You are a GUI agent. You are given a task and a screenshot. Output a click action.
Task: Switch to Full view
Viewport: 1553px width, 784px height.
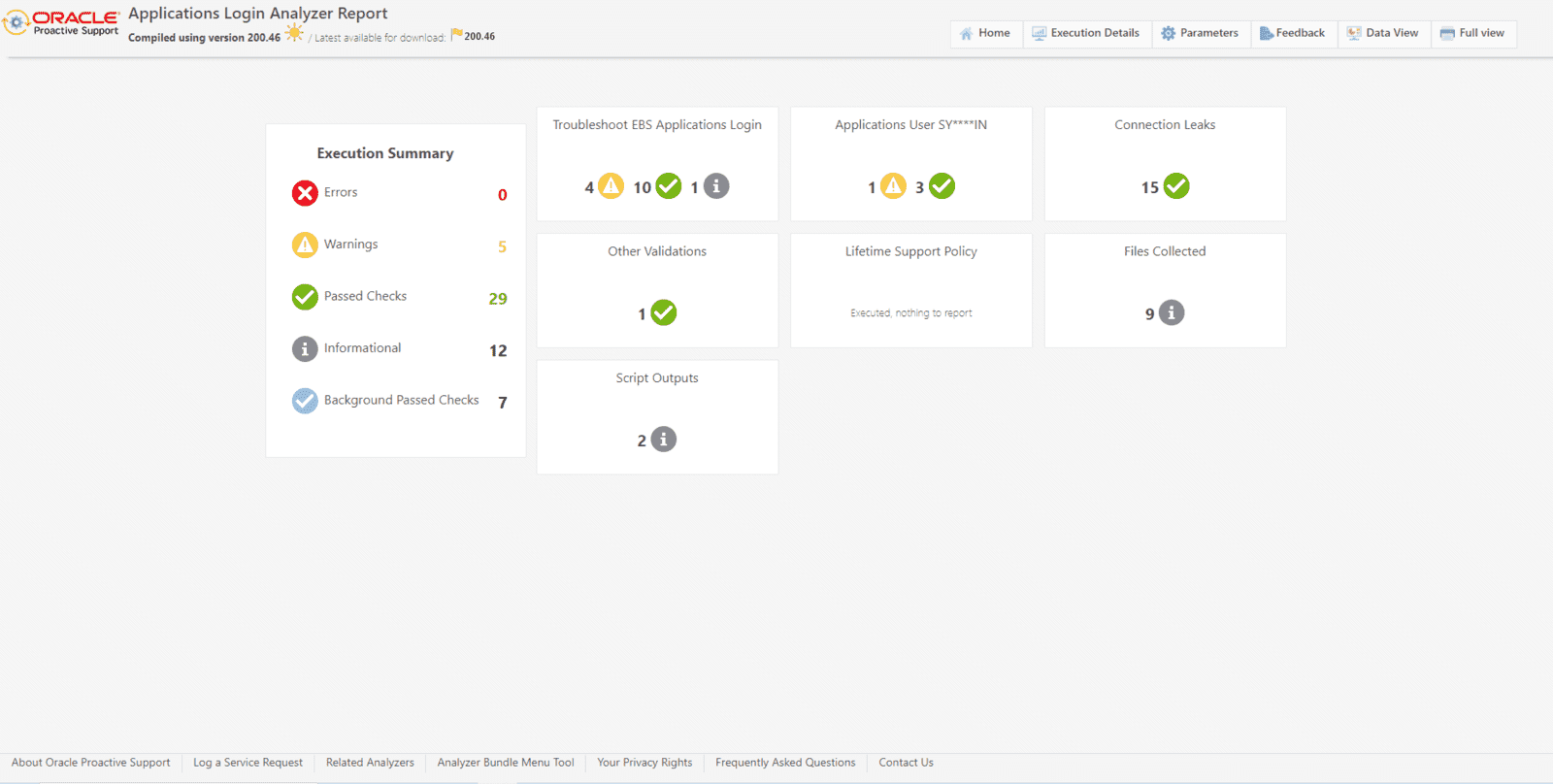tap(1472, 33)
